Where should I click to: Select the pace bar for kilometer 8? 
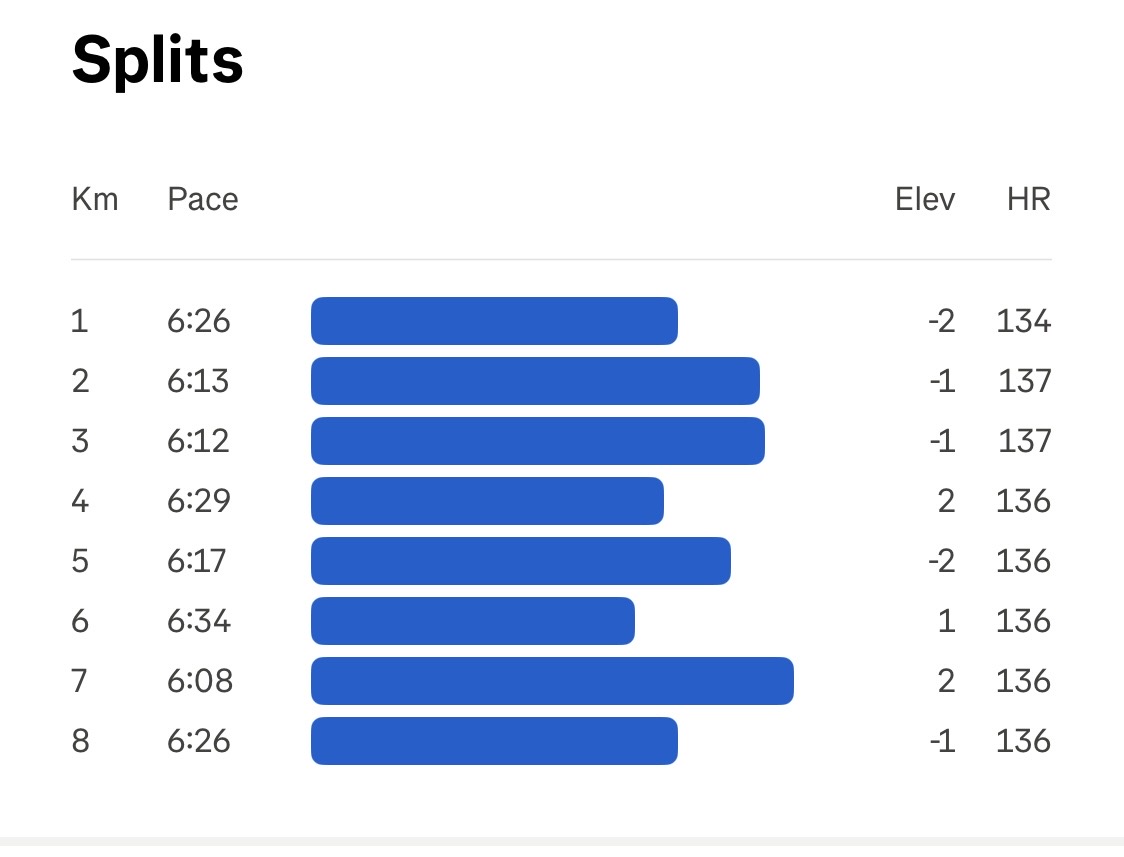coord(495,741)
